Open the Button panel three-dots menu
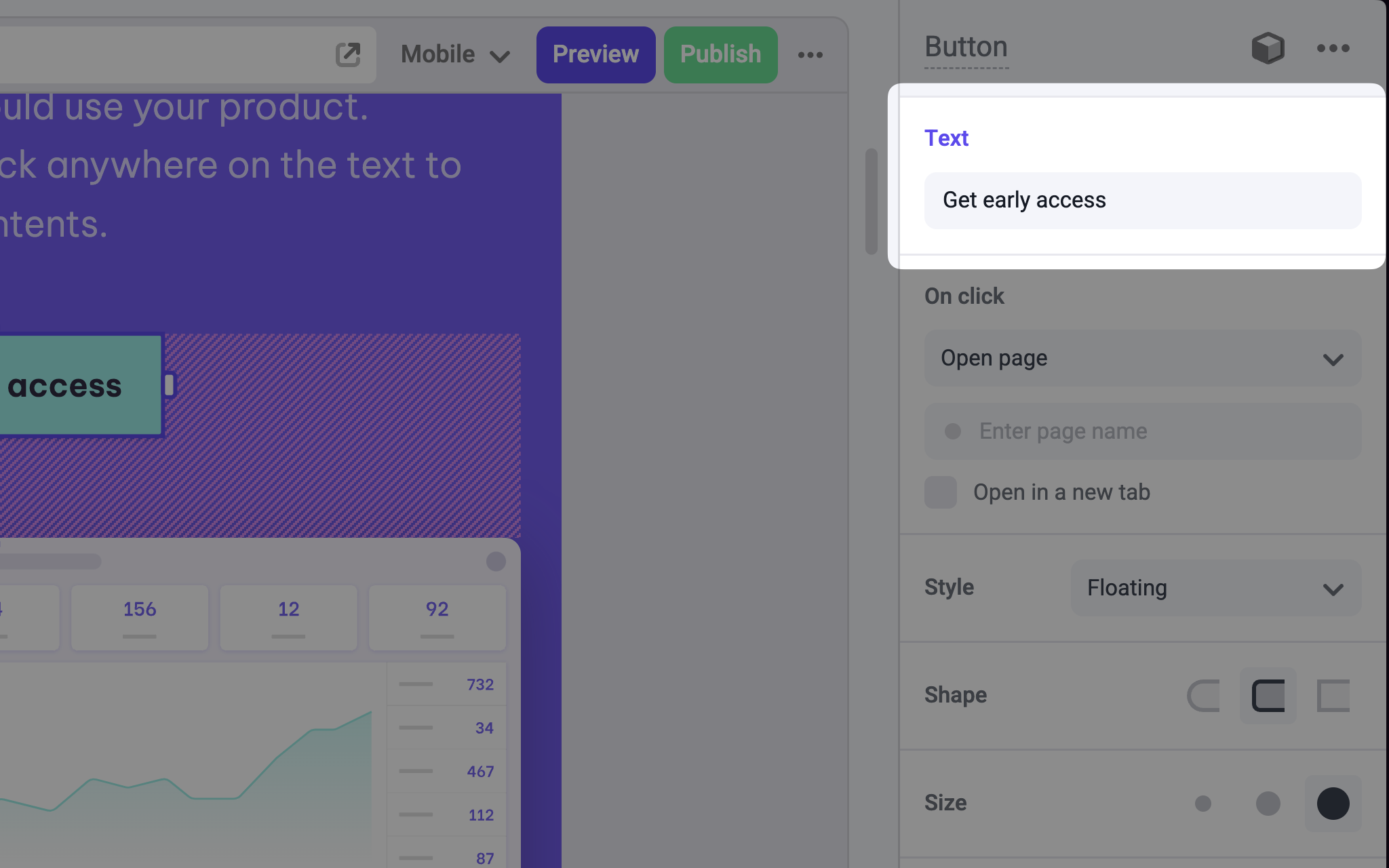The width and height of the screenshot is (1389, 868). (1333, 48)
